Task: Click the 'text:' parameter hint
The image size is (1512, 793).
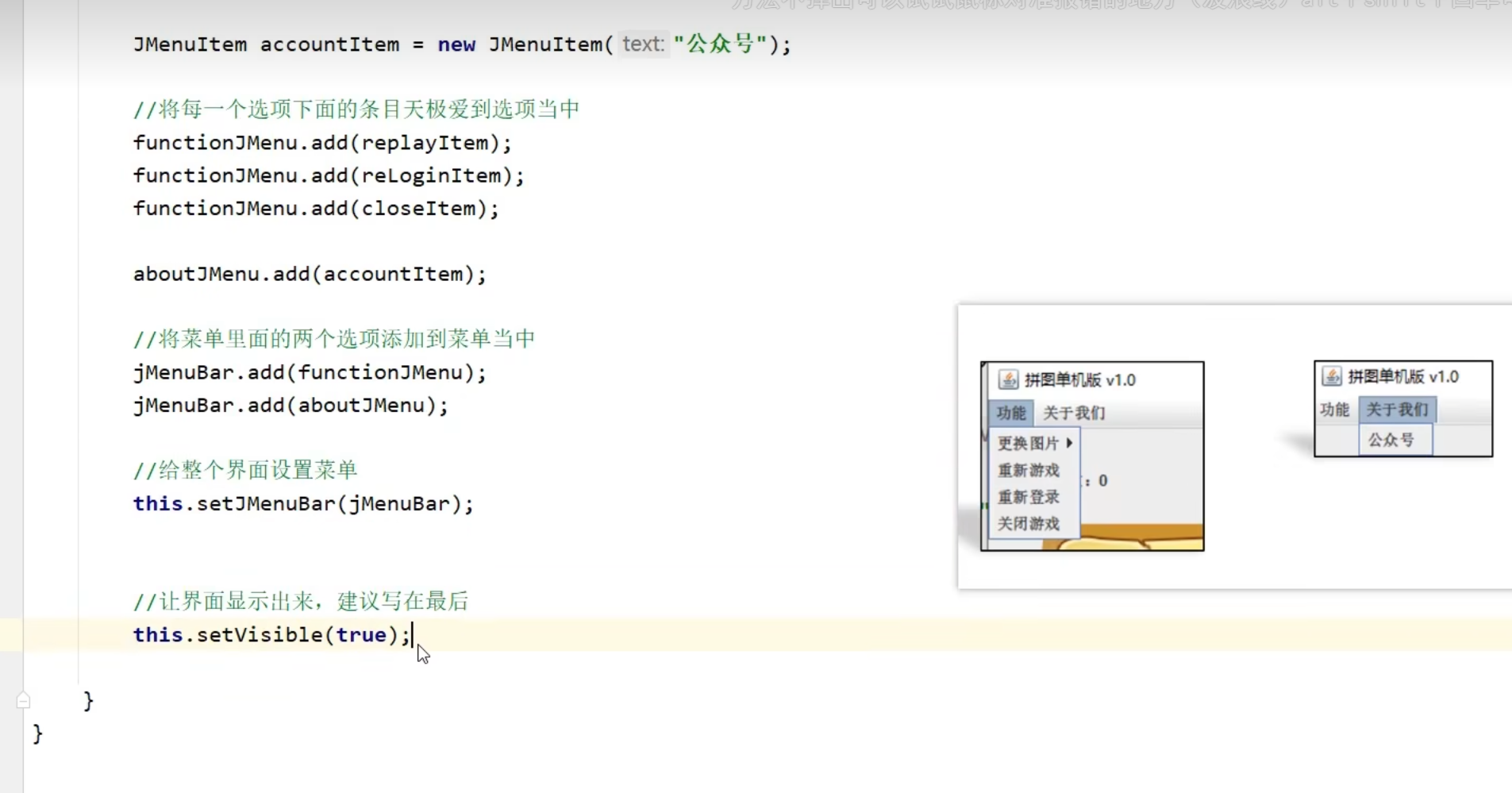Action: 642,44
